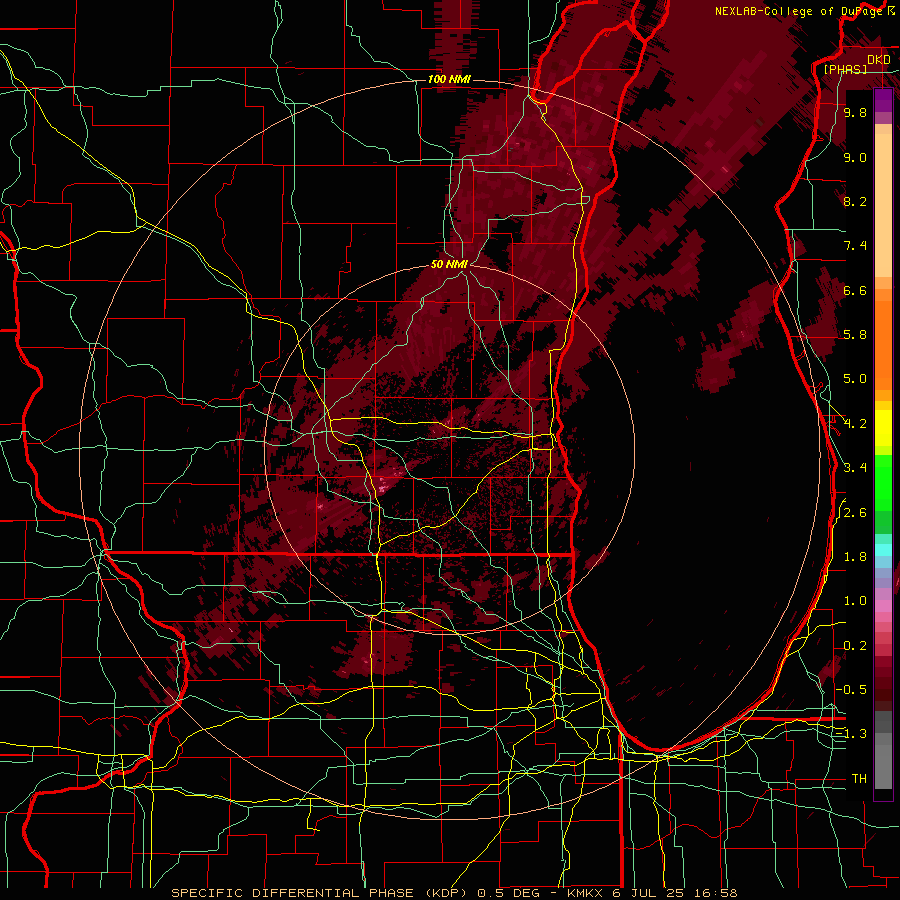Image resolution: width=900 pixels, height=900 pixels.
Task: Pick the cyan segment of the color bar
Action: [883, 550]
